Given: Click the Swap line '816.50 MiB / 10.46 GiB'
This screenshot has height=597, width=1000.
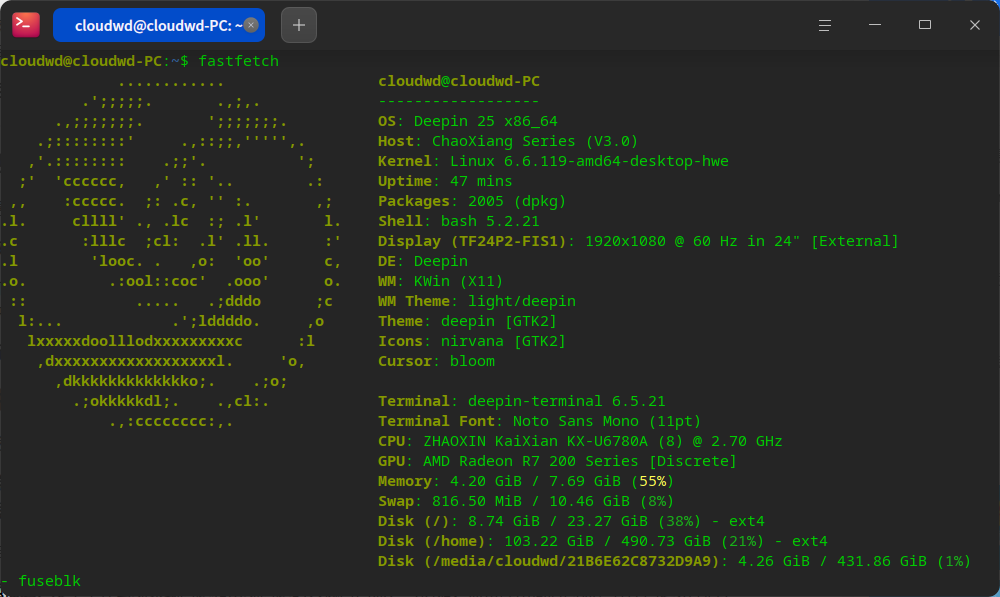Looking at the screenshot, I should pos(526,501).
